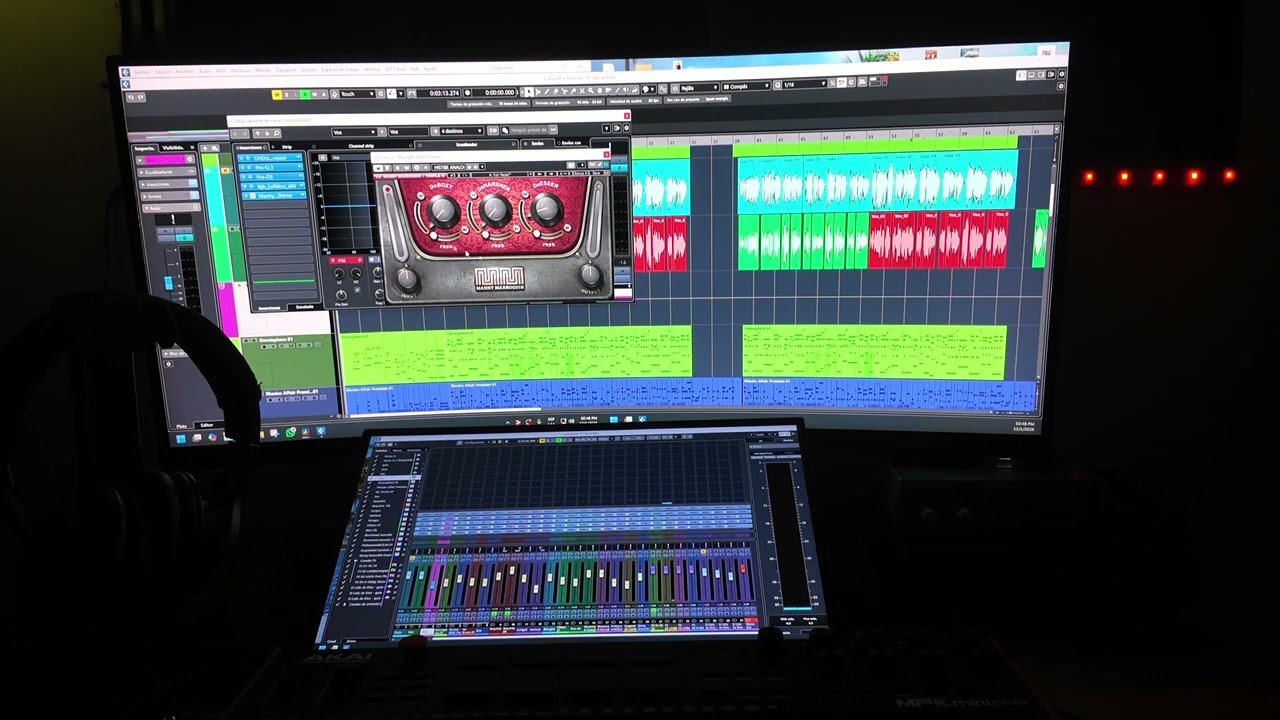Toggle the red PRE section button

346,260
